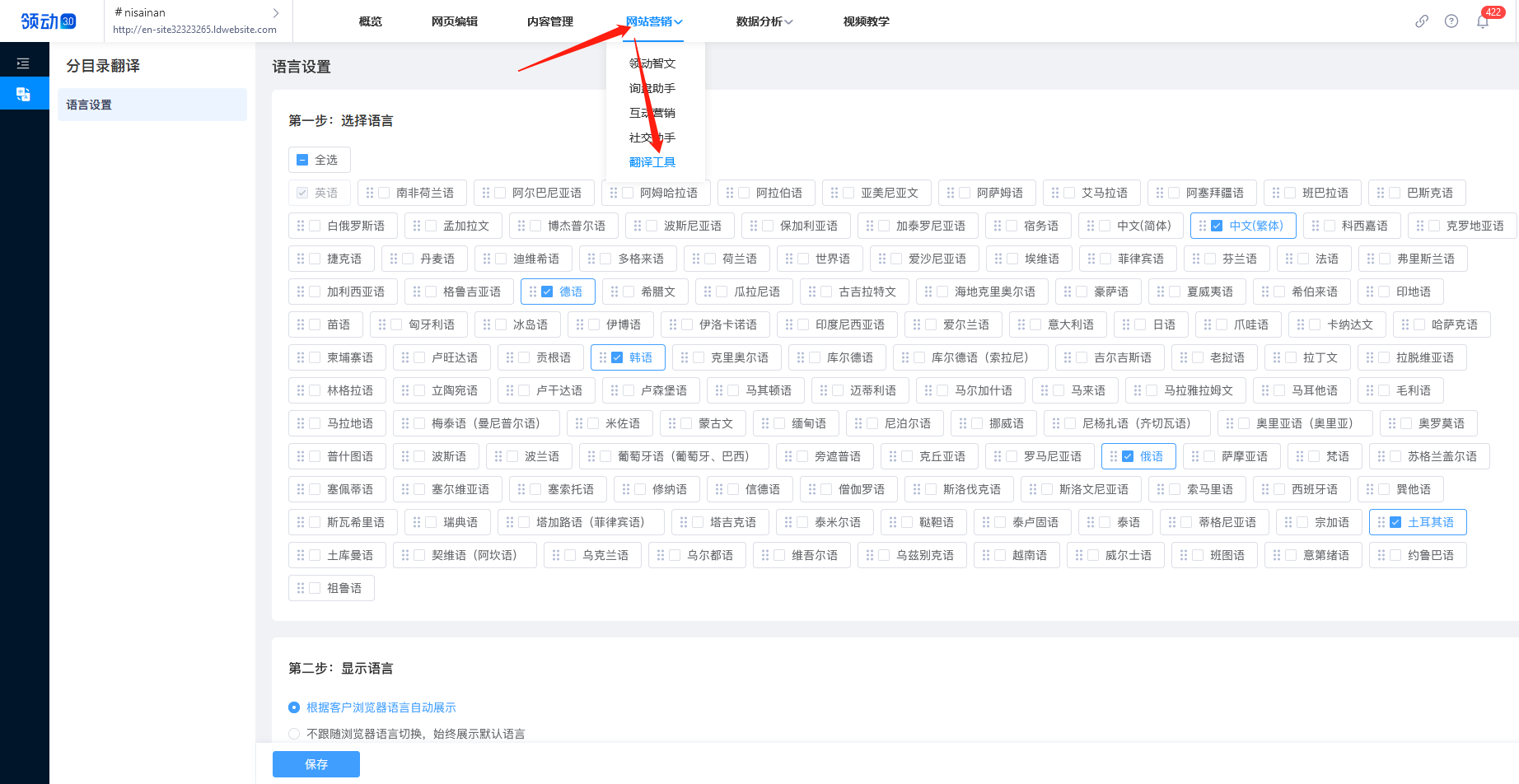Switch to the 内容管理 menu item
The width and height of the screenshot is (1519, 784).
pos(549,21)
